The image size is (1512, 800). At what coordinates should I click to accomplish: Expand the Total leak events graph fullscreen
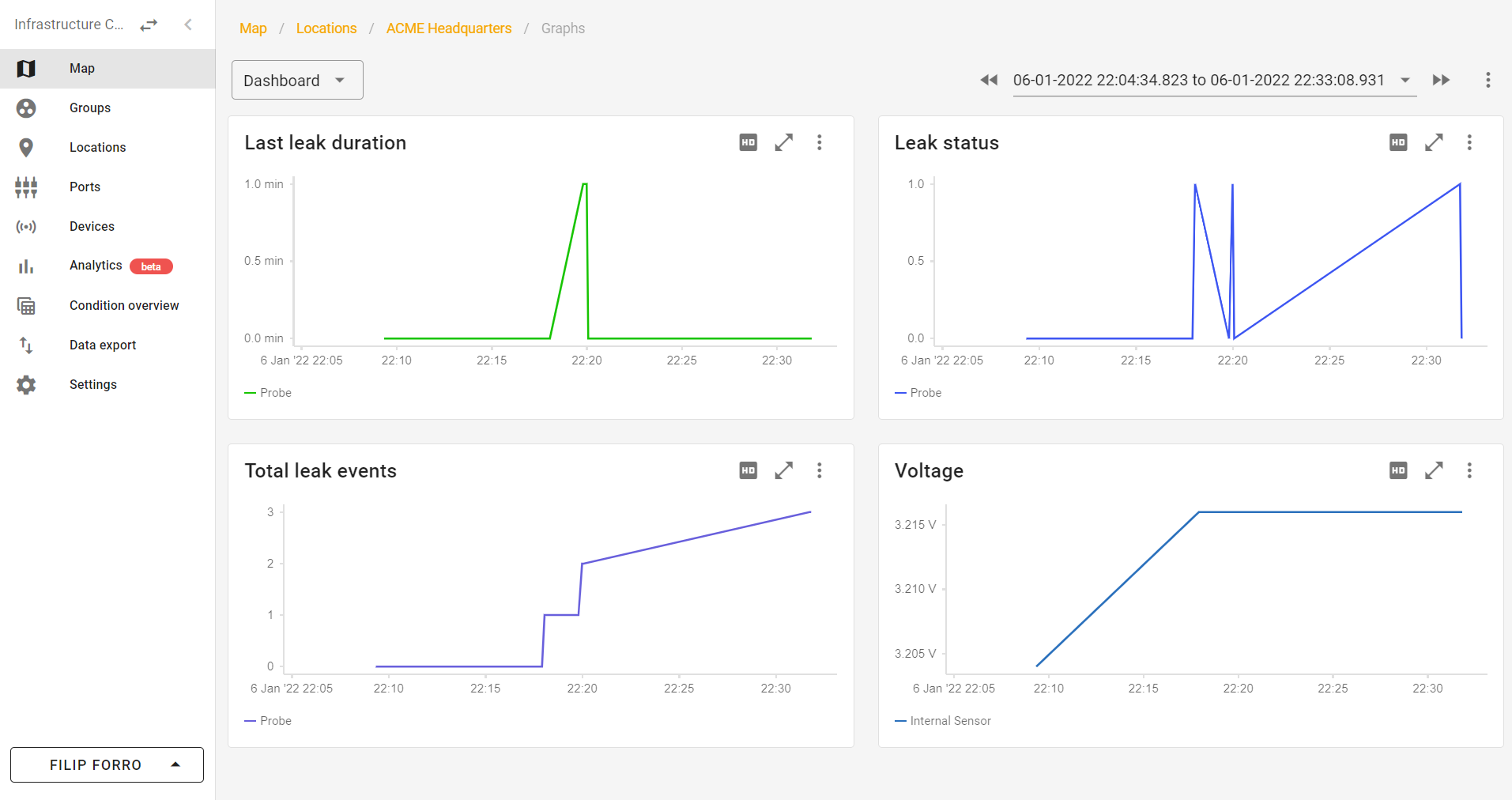pos(783,470)
